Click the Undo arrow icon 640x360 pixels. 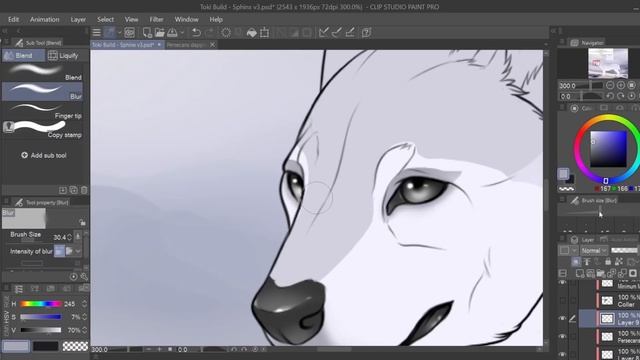tap(196, 33)
